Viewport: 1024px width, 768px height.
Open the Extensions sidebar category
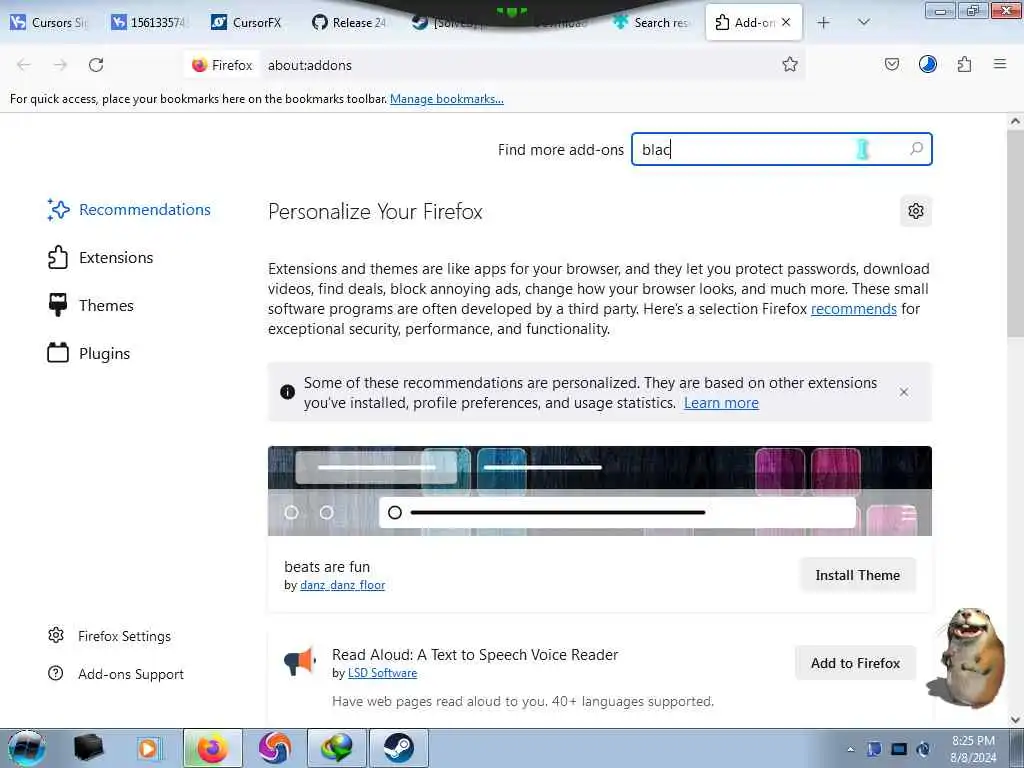[101, 257]
